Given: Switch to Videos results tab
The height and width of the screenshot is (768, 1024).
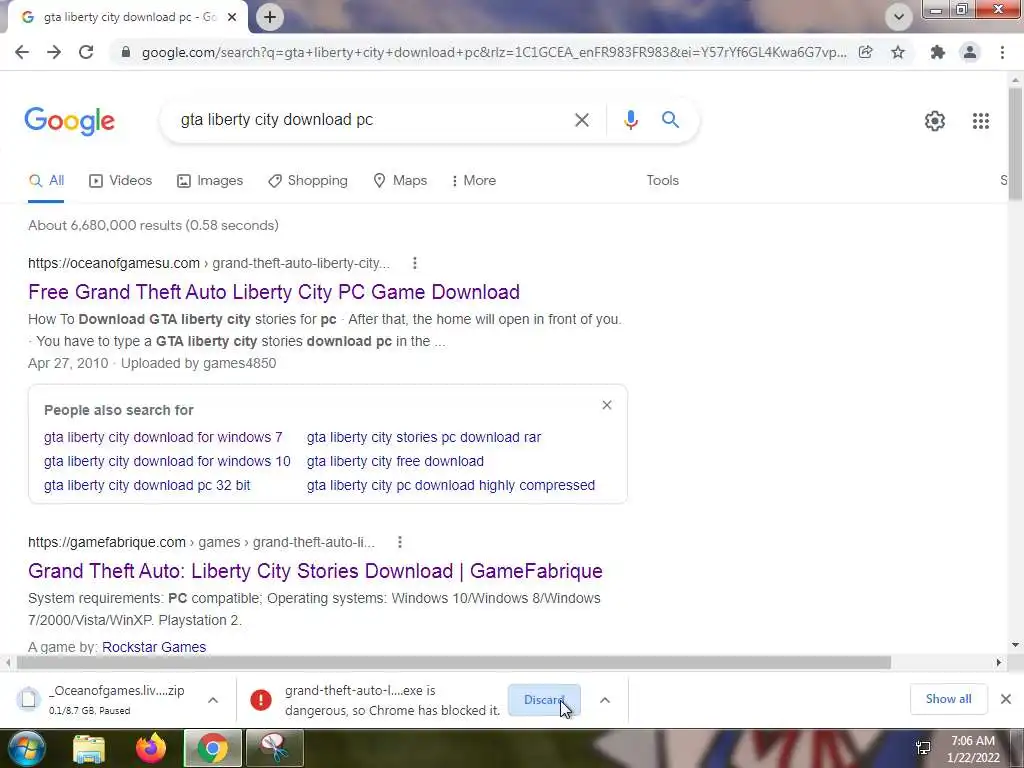Looking at the screenshot, I should (120, 181).
